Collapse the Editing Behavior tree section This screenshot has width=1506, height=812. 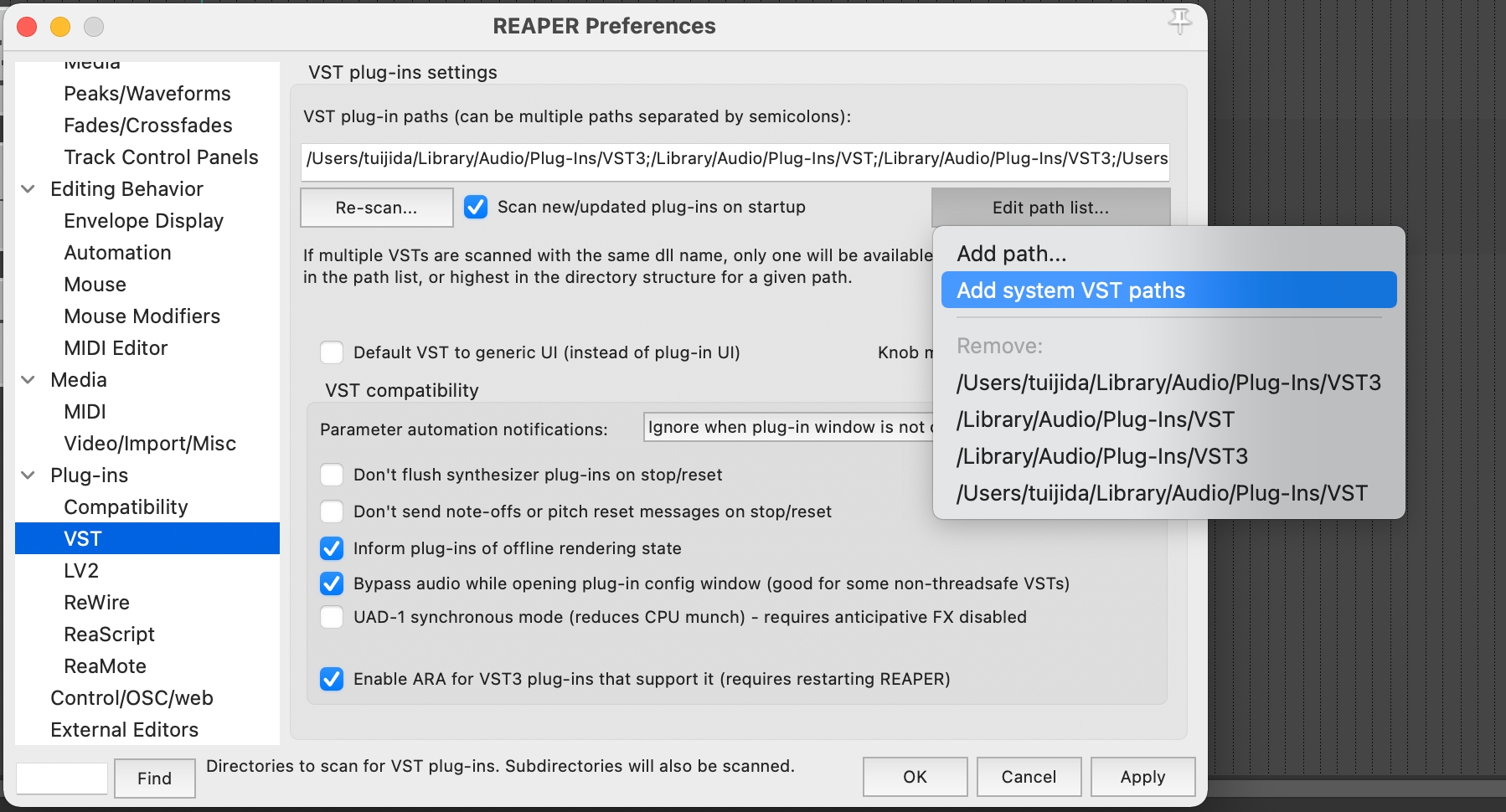click(x=28, y=189)
